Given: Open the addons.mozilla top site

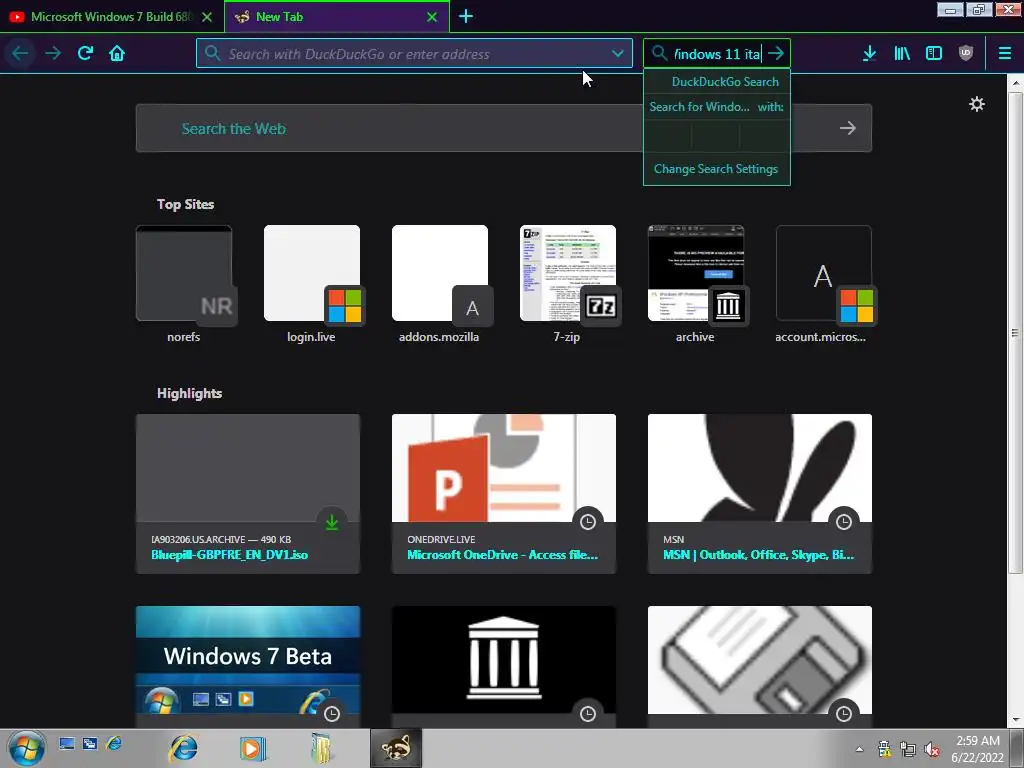Looking at the screenshot, I should (440, 284).
